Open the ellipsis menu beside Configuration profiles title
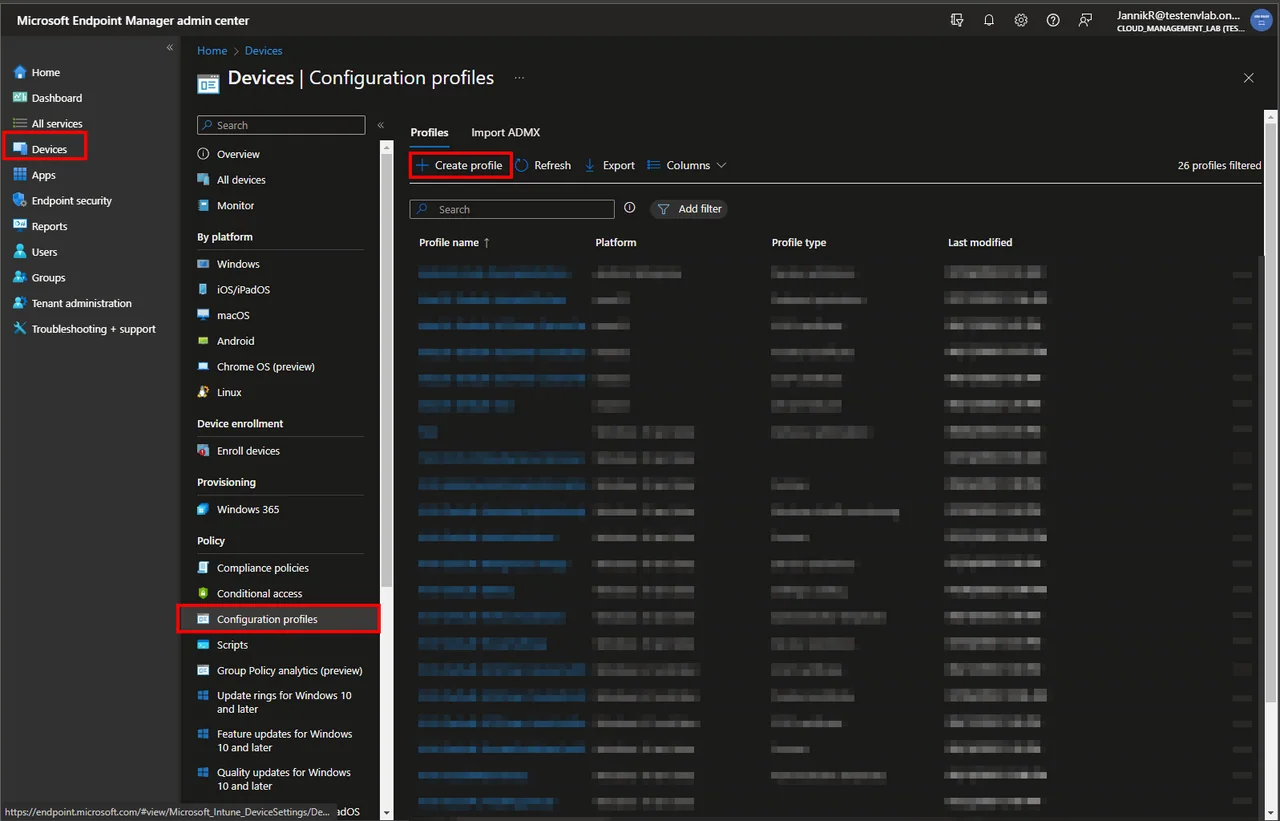 pyautogui.click(x=519, y=77)
